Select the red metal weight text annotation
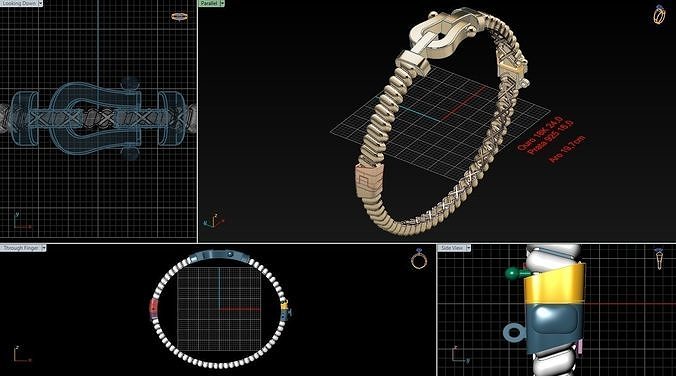The image size is (676, 376). tap(551, 140)
